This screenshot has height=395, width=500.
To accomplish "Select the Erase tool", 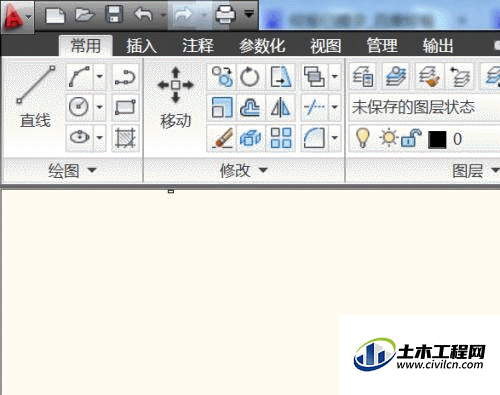I will [222, 138].
